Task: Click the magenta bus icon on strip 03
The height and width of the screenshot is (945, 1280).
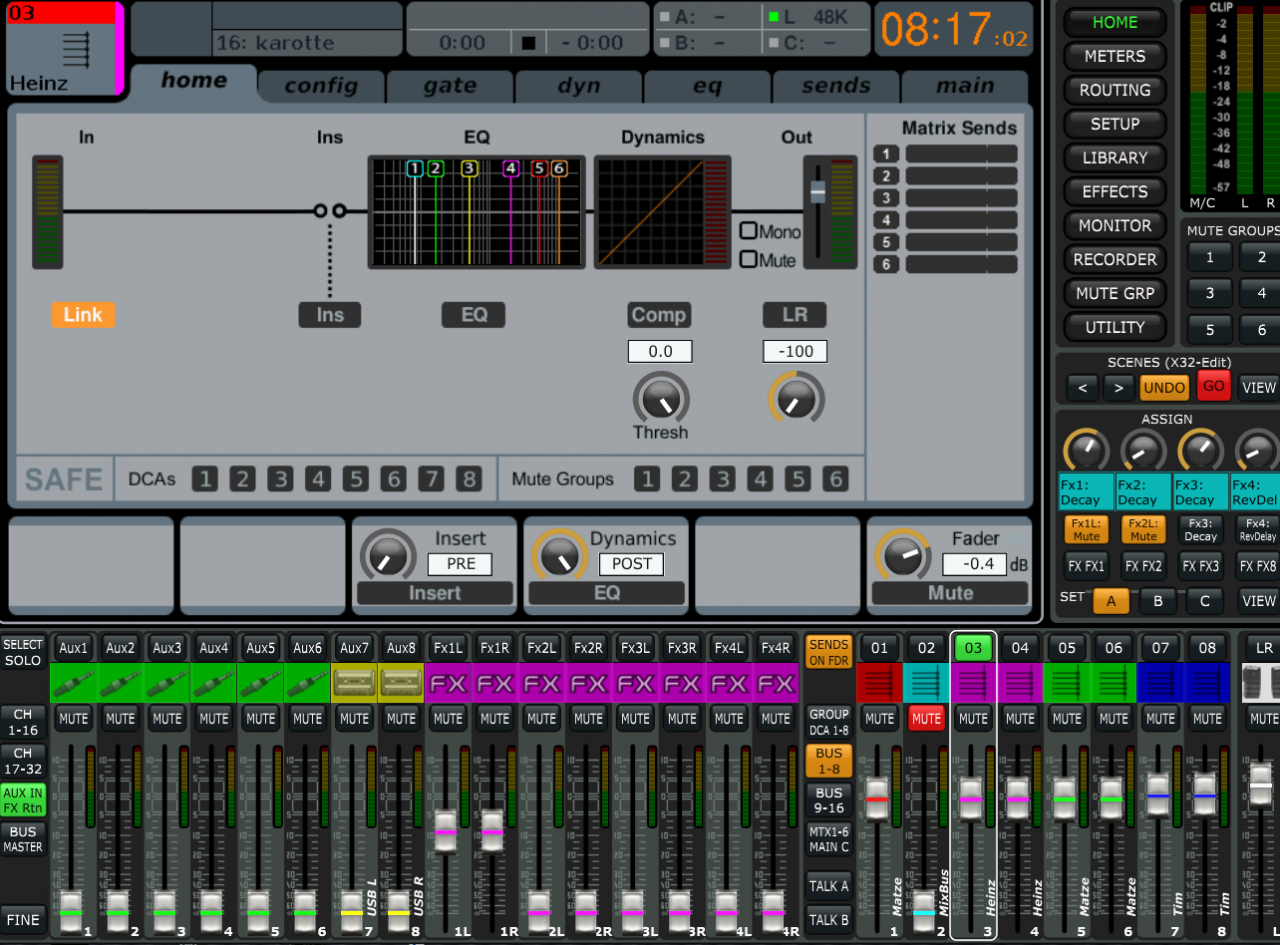Action: pos(973,683)
